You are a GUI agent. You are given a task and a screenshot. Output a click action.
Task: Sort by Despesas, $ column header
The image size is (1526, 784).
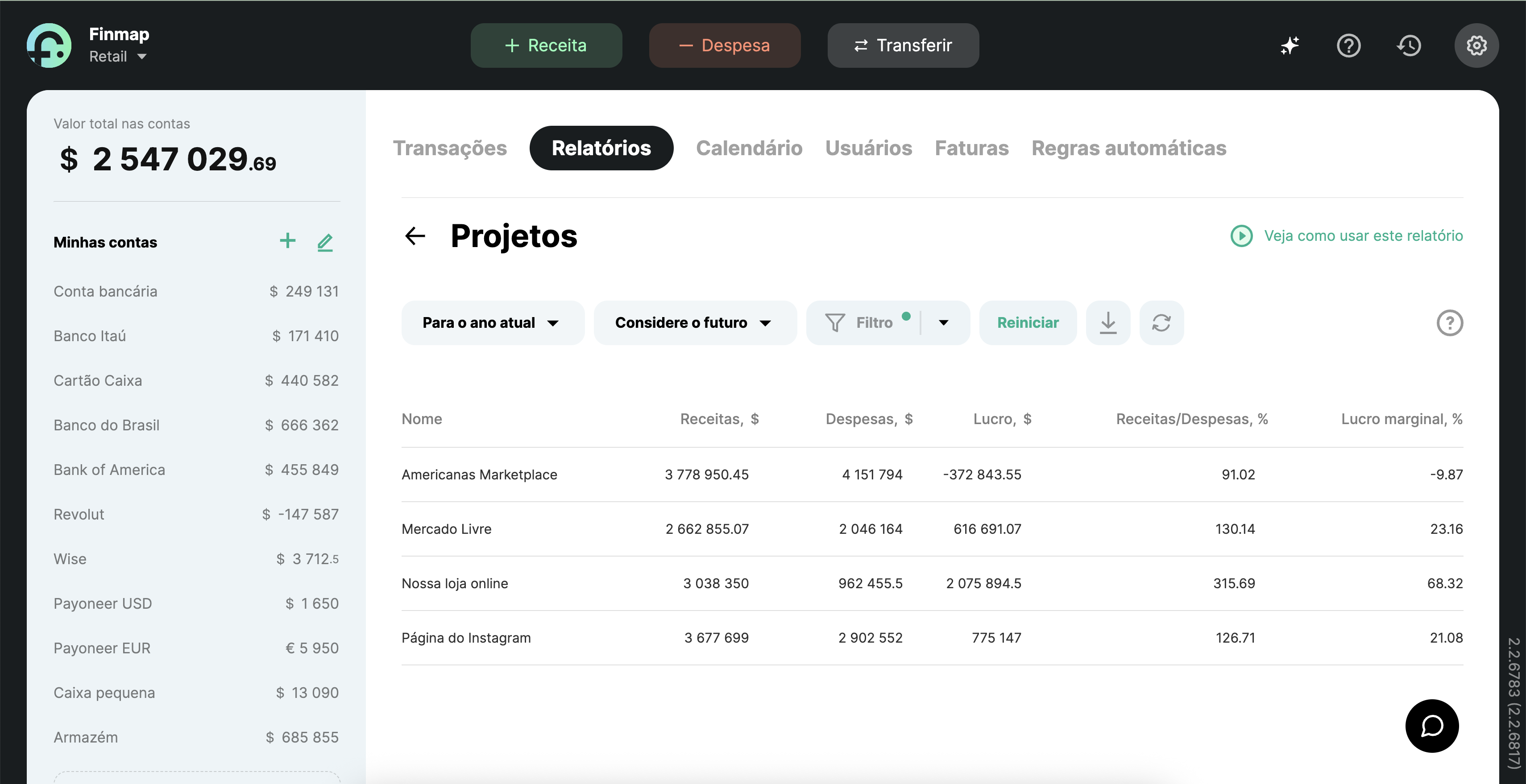[x=869, y=419]
